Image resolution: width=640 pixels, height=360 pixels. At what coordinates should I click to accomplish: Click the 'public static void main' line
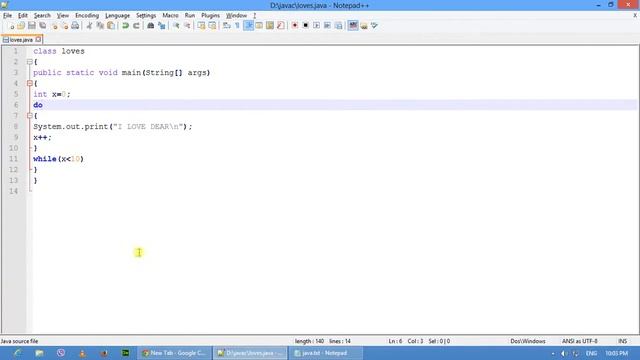coord(122,73)
